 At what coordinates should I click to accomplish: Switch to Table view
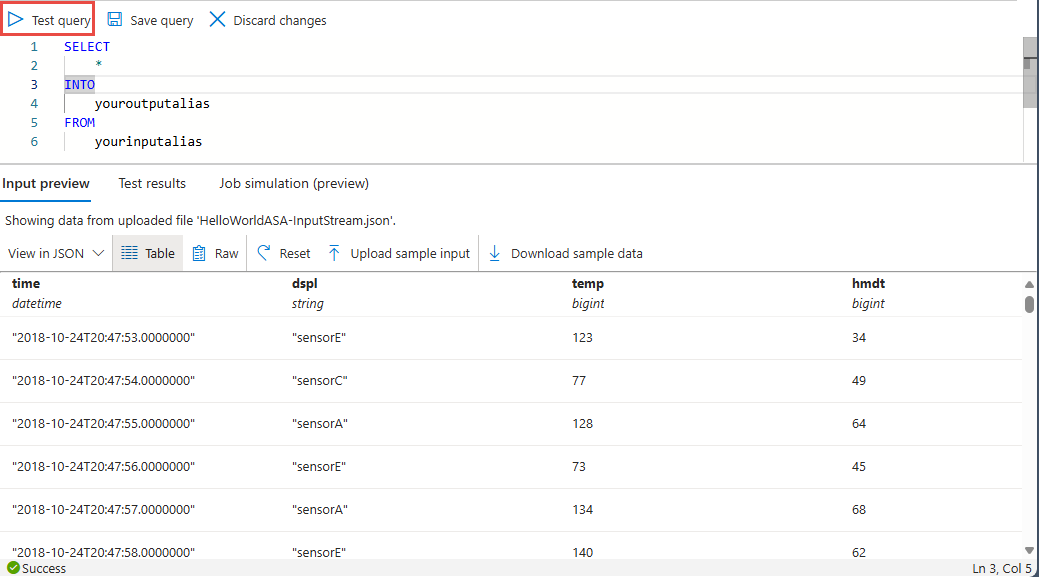pos(148,253)
